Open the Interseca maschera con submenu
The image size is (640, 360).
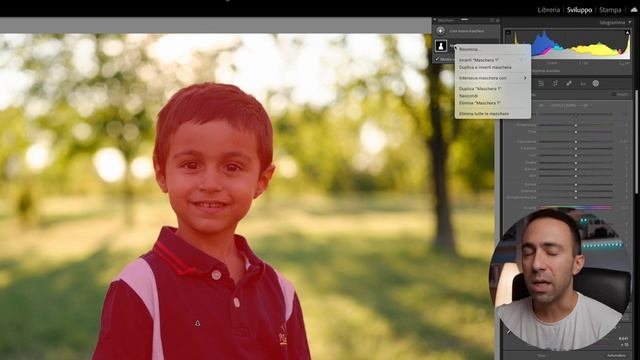pyautogui.click(x=493, y=78)
